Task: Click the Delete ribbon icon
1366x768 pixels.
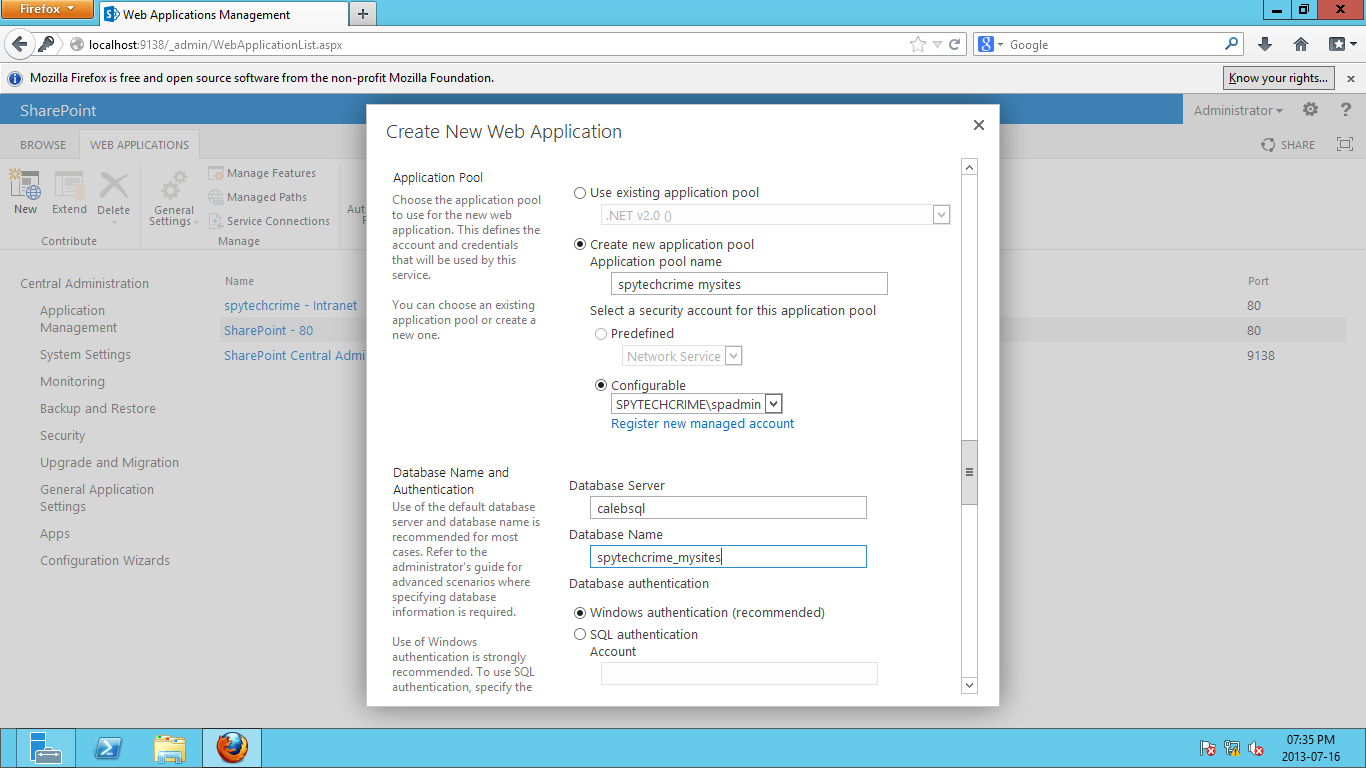Action: click(113, 193)
